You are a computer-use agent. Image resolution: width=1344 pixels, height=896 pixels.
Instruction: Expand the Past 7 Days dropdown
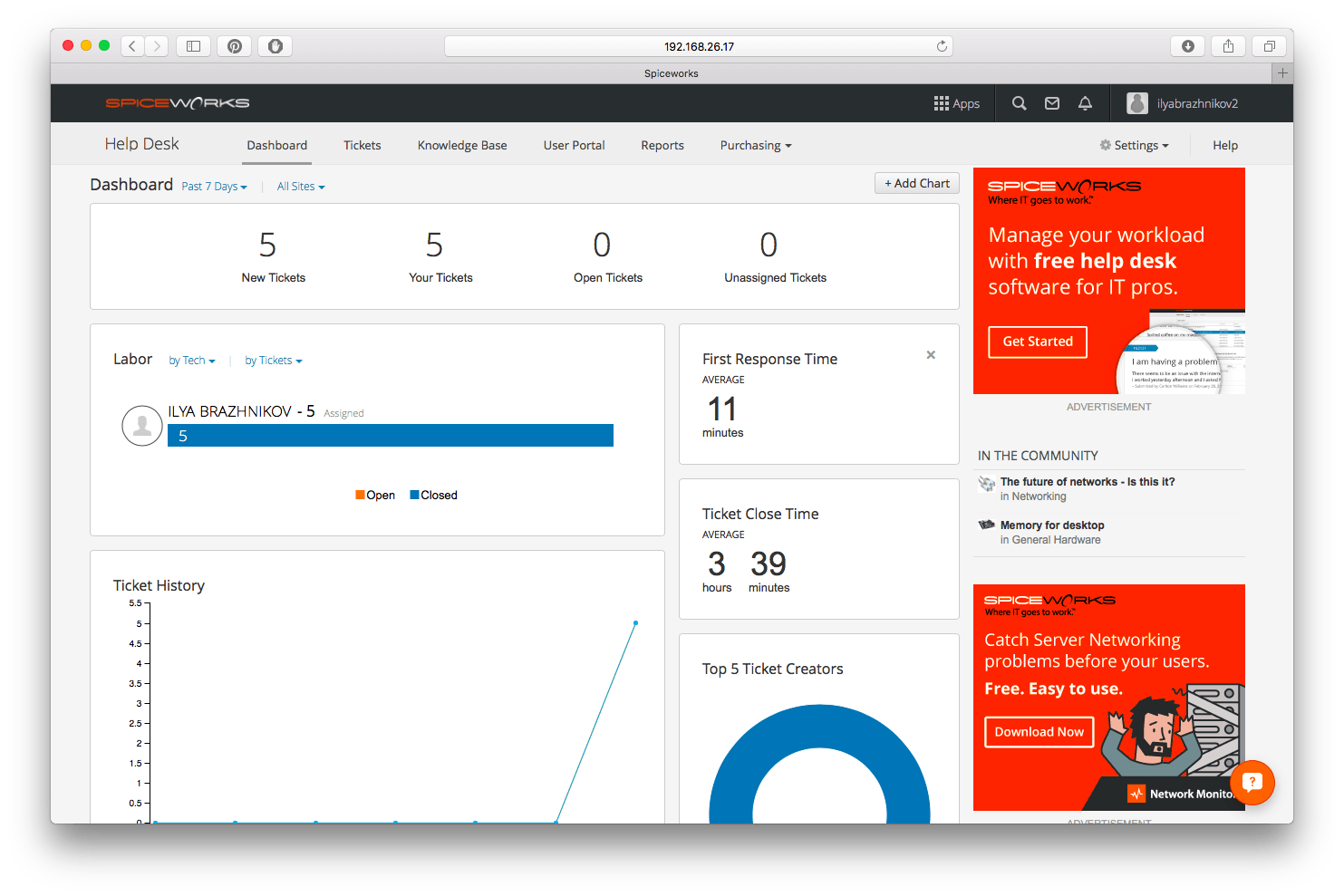(214, 187)
